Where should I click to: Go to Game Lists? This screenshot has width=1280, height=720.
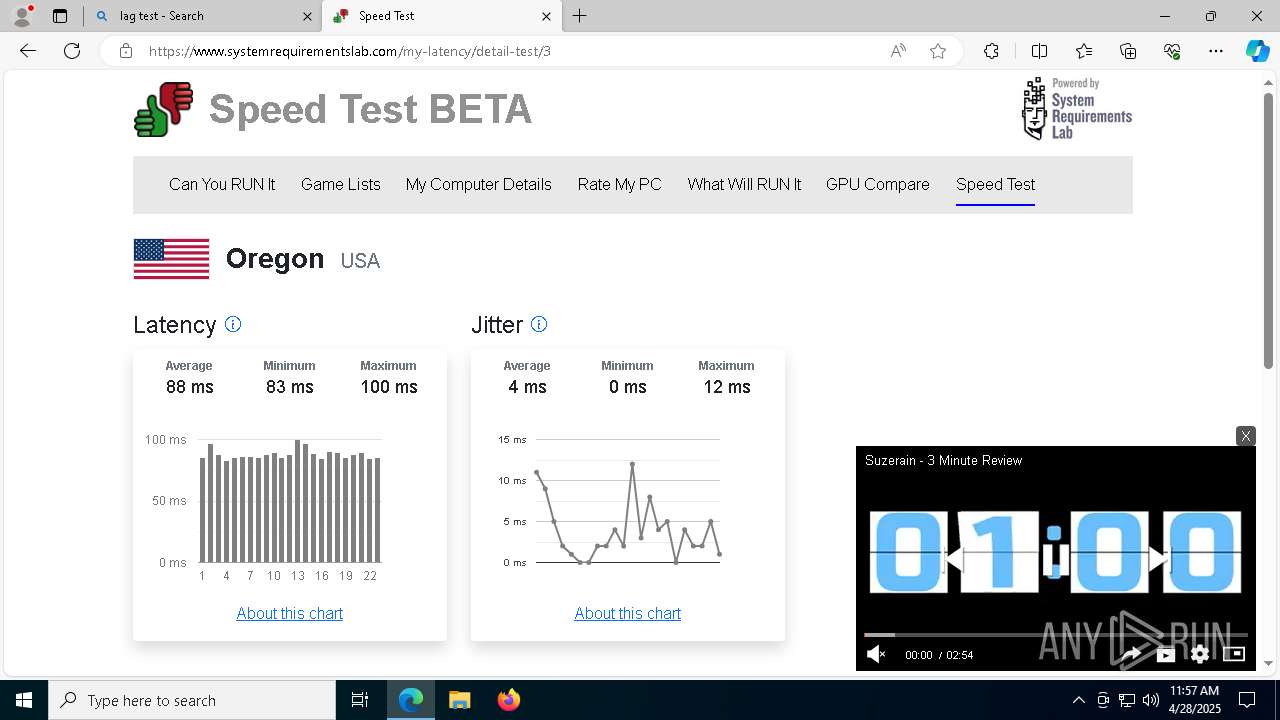(x=341, y=184)
